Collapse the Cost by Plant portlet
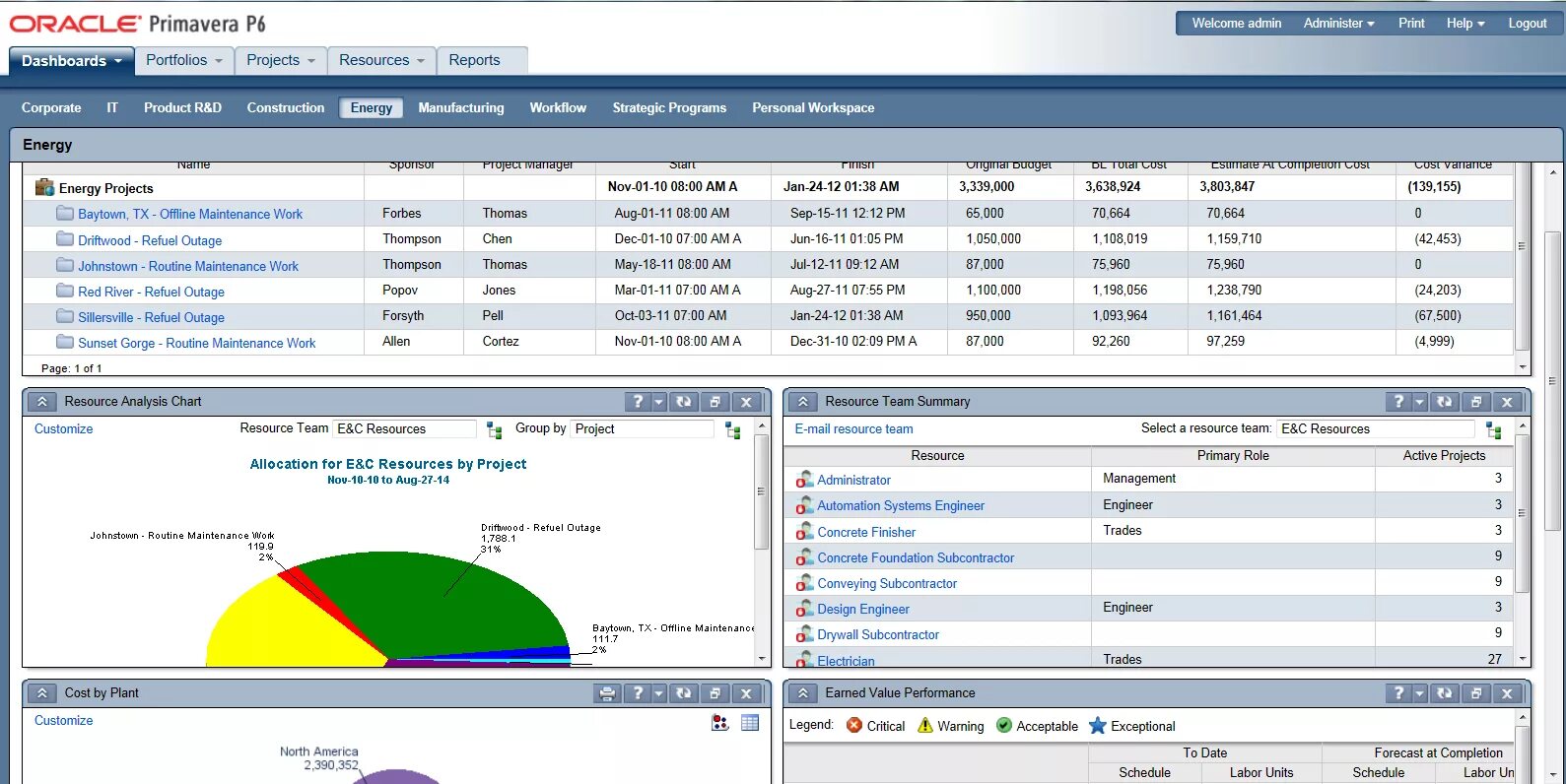 (41, 693)
